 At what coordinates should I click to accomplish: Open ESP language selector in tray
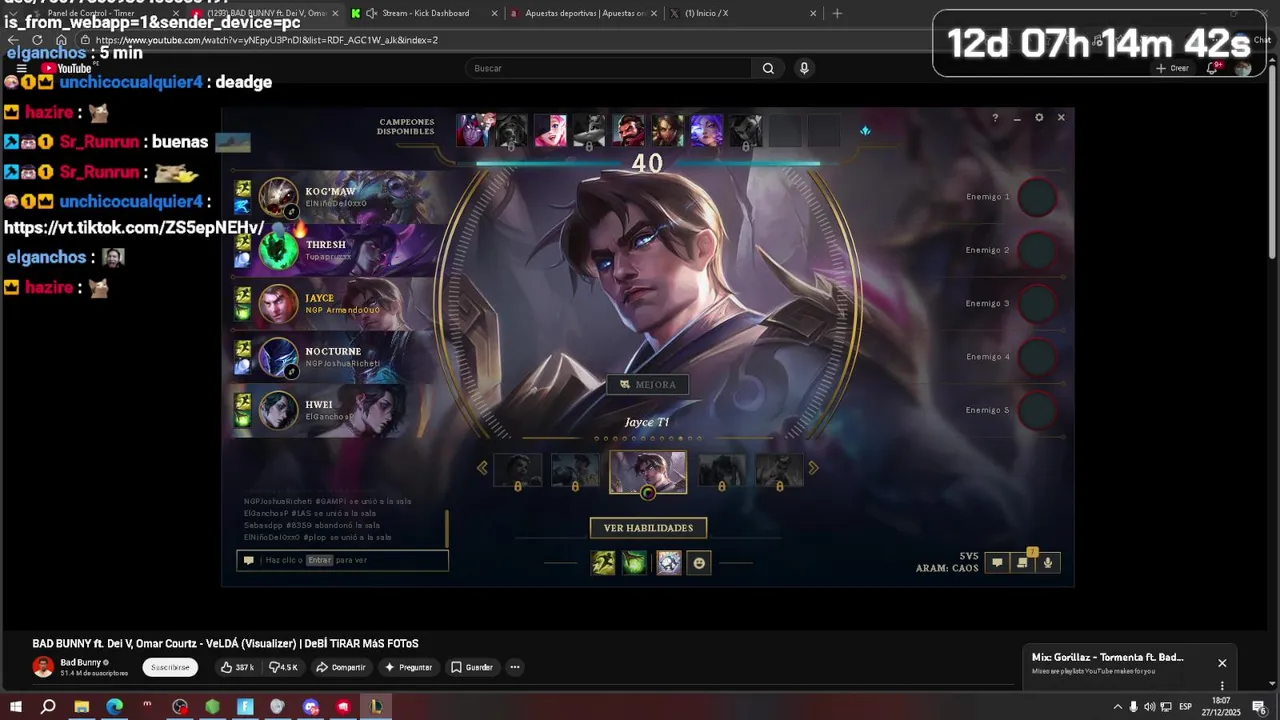1185,707
